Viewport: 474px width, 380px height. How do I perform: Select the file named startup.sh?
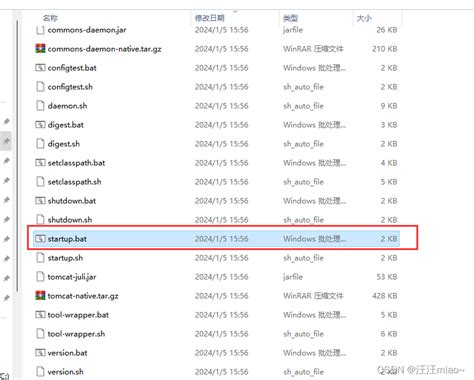65,258
